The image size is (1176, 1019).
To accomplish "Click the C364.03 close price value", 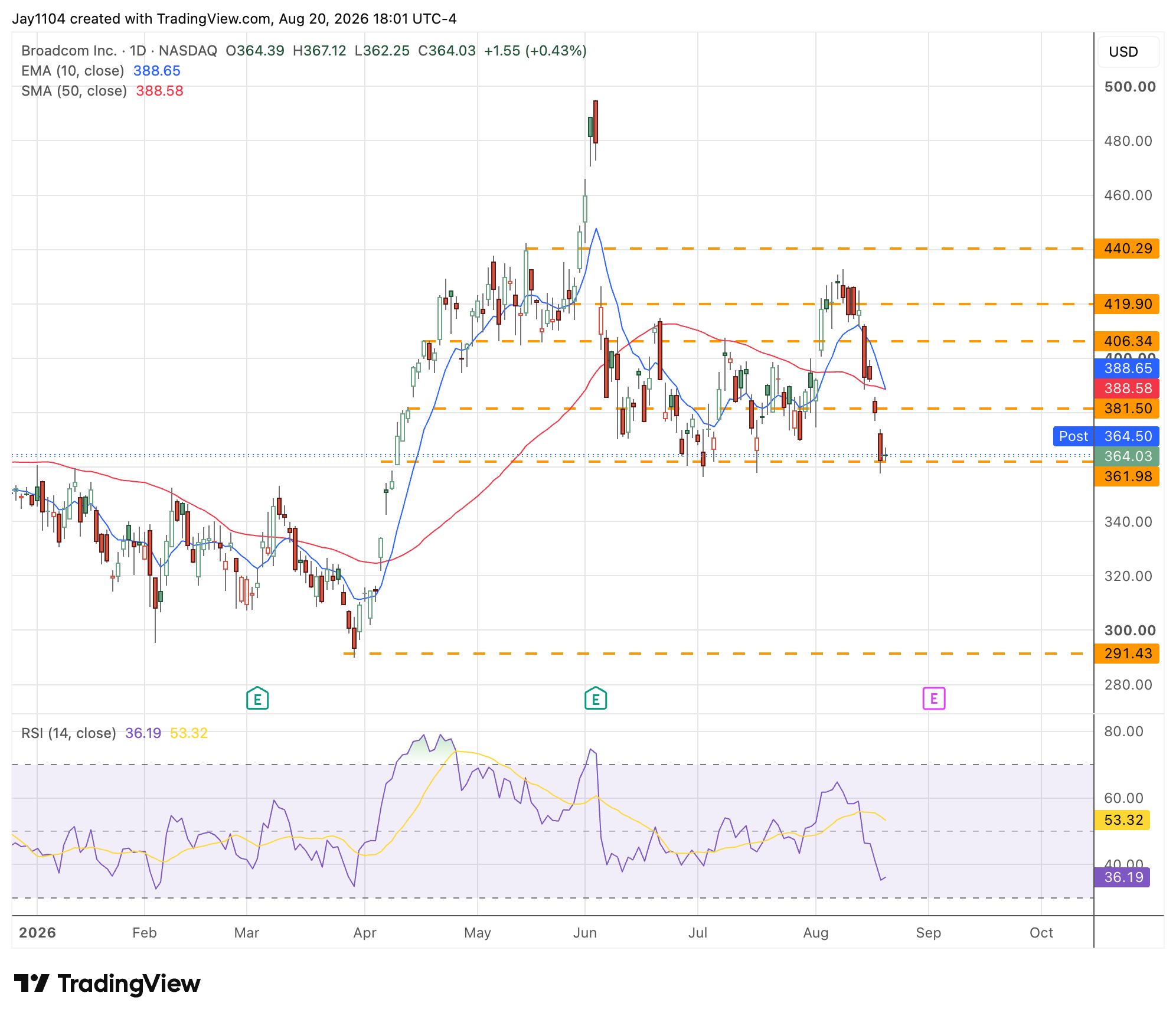I will 447,51.
